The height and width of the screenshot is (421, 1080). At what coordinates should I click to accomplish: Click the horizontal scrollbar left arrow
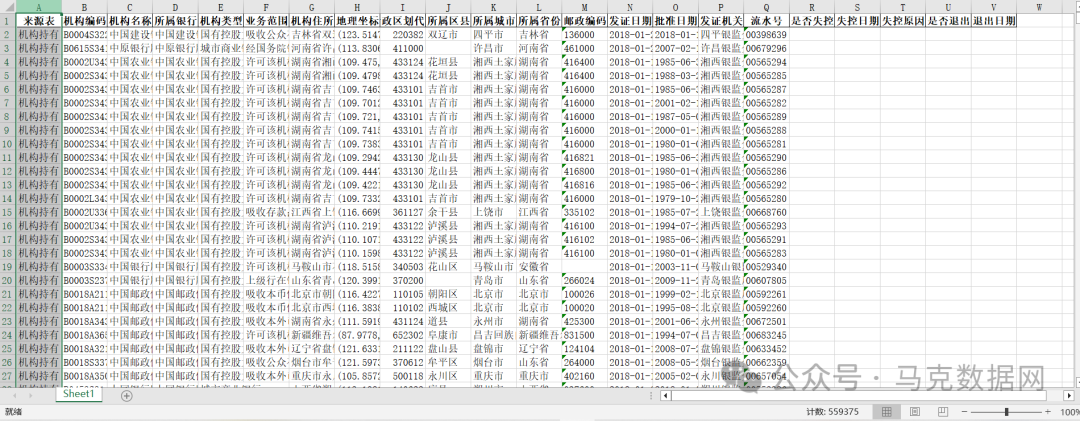(x=665, y=396)
